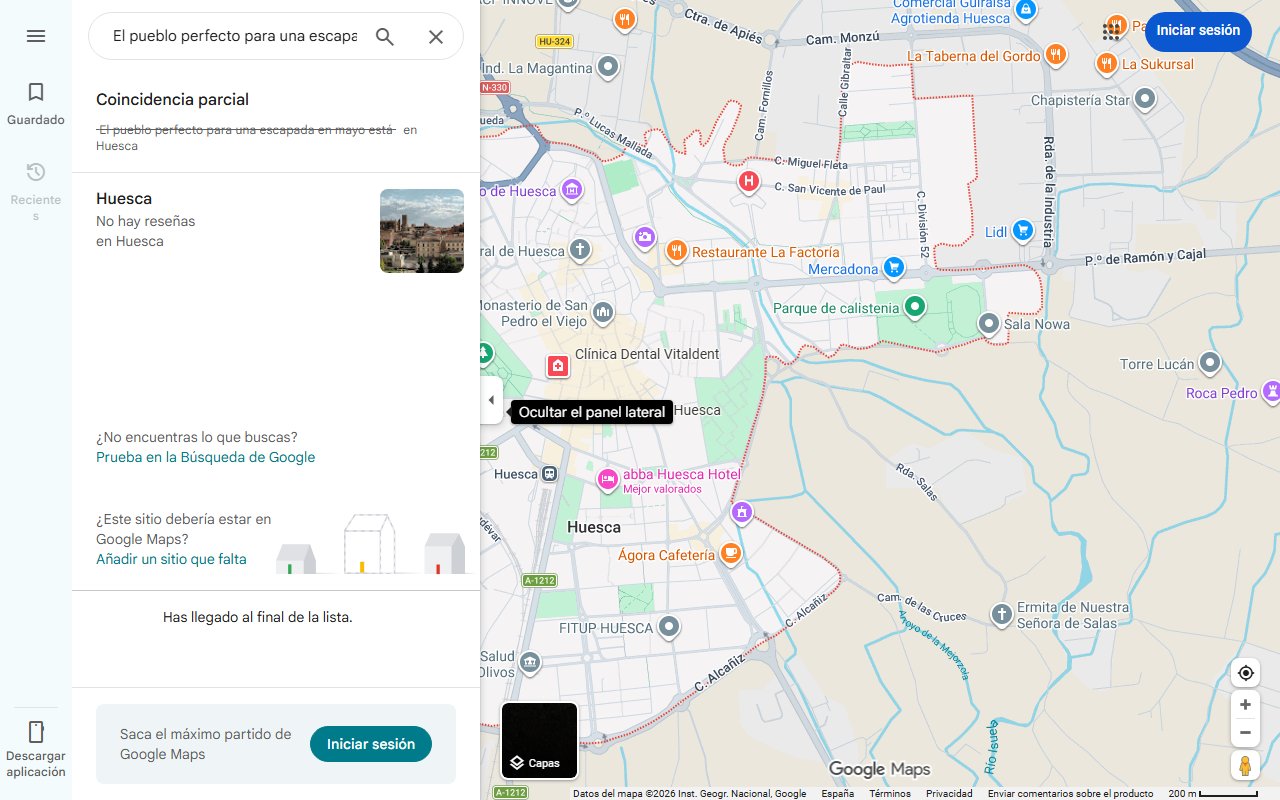Image resolution: width=1280 pixels, height=800 pixels.
Task: Open the Google apps grid
Action: click(x=1112, y=30)
